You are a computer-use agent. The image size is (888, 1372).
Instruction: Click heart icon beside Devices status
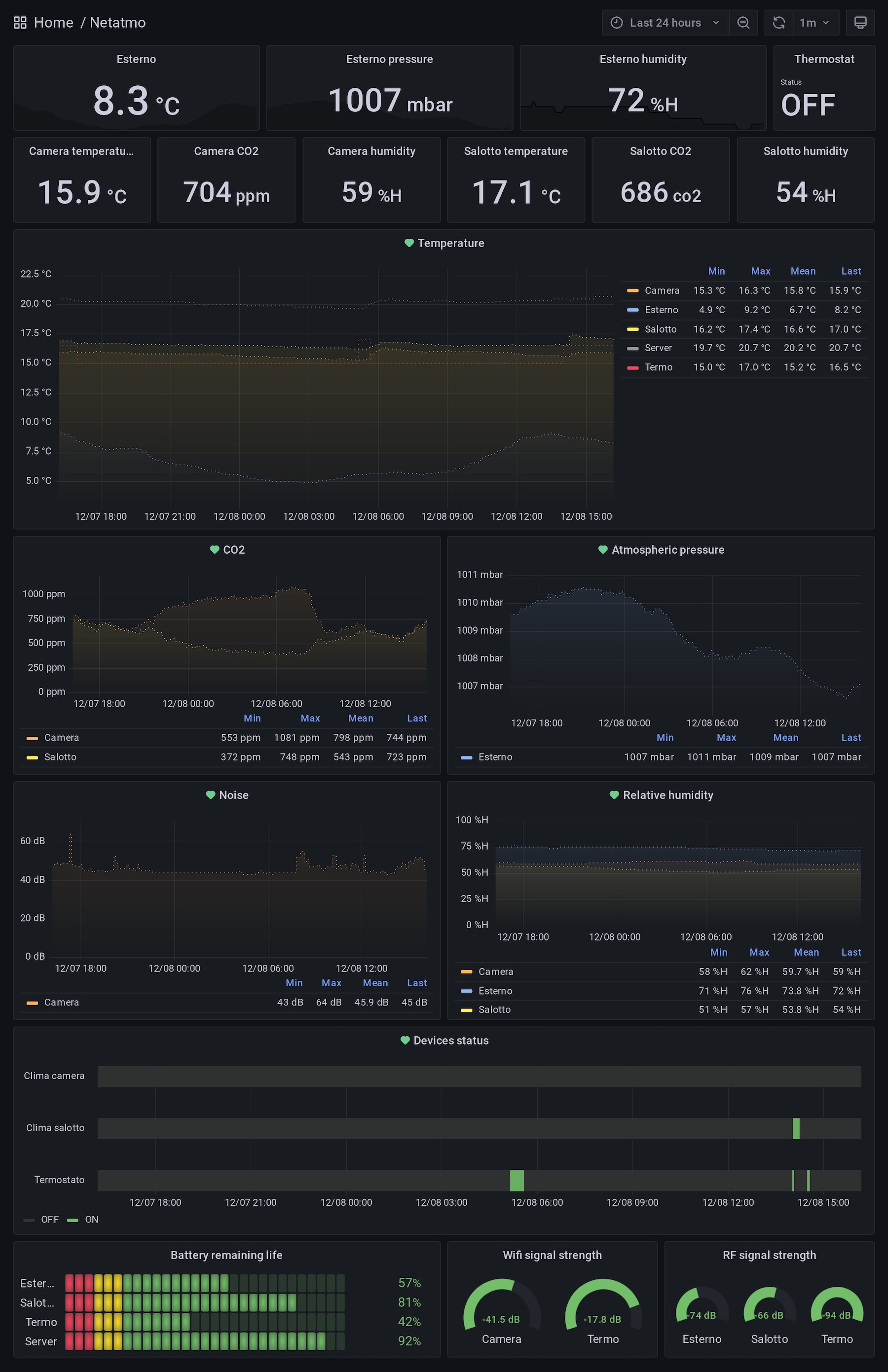pyautogui.click(x=405, y=1041)
